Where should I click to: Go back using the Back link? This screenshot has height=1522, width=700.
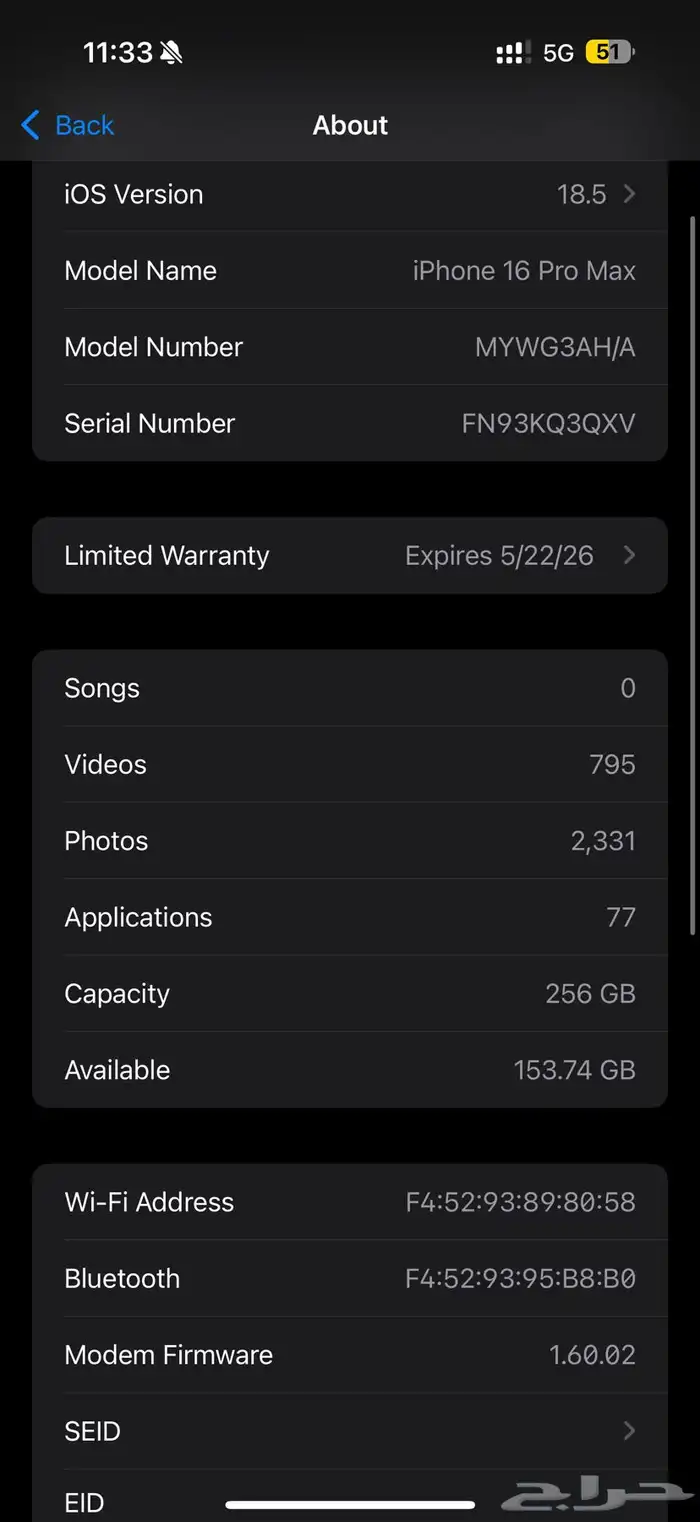[85, 125]
